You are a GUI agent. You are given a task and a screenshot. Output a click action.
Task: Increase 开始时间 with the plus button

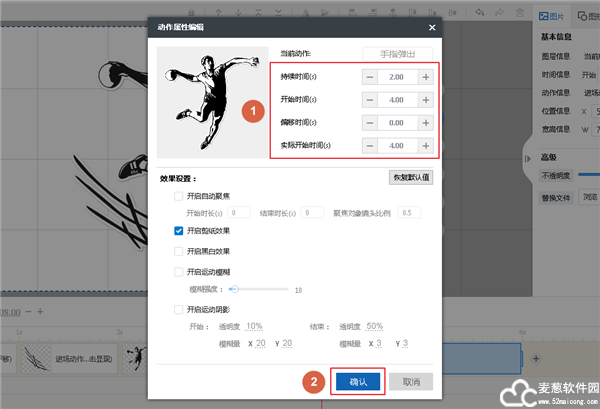pos(426,100)
